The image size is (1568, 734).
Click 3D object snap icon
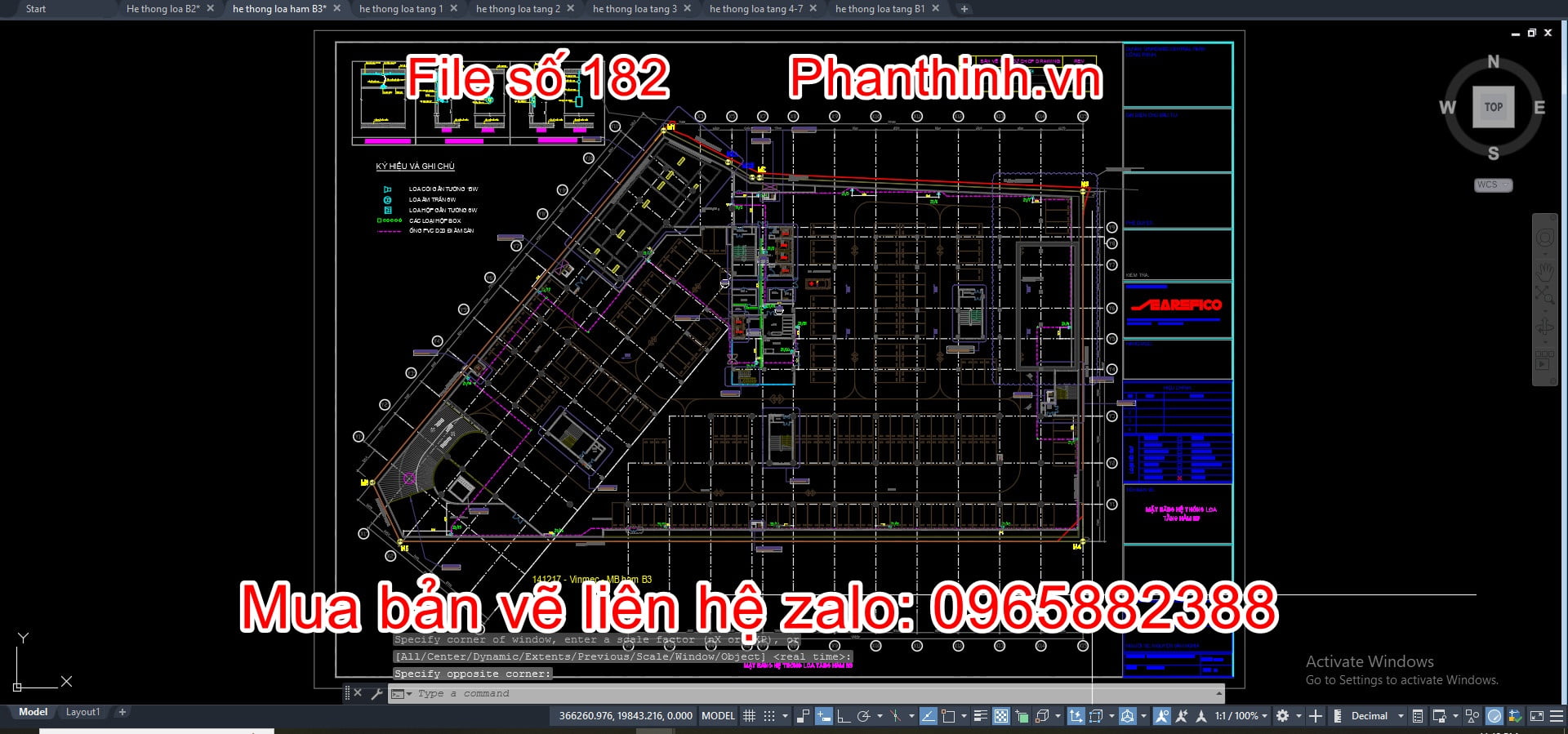[x=1042, y=716]
